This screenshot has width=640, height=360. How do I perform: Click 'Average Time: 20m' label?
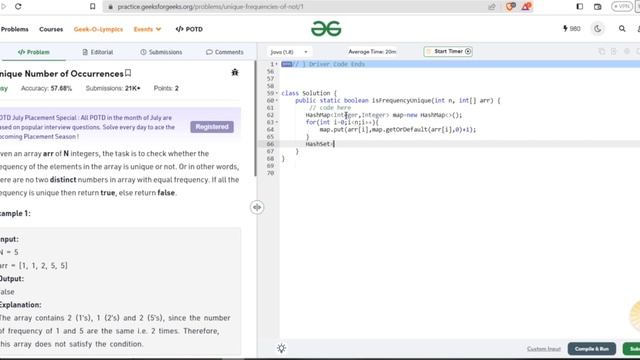point(372,52)
